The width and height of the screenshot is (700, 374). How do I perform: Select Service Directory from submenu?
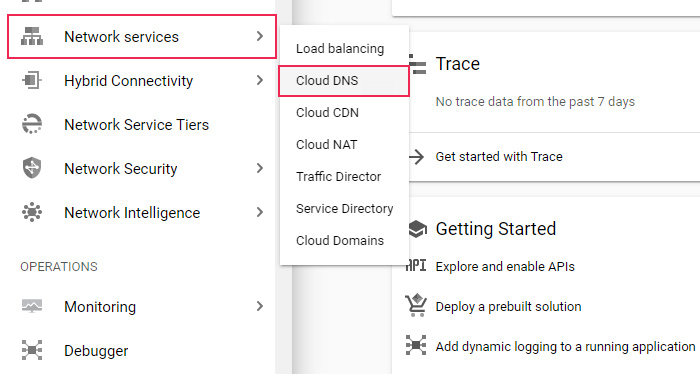tap(344, 208)
